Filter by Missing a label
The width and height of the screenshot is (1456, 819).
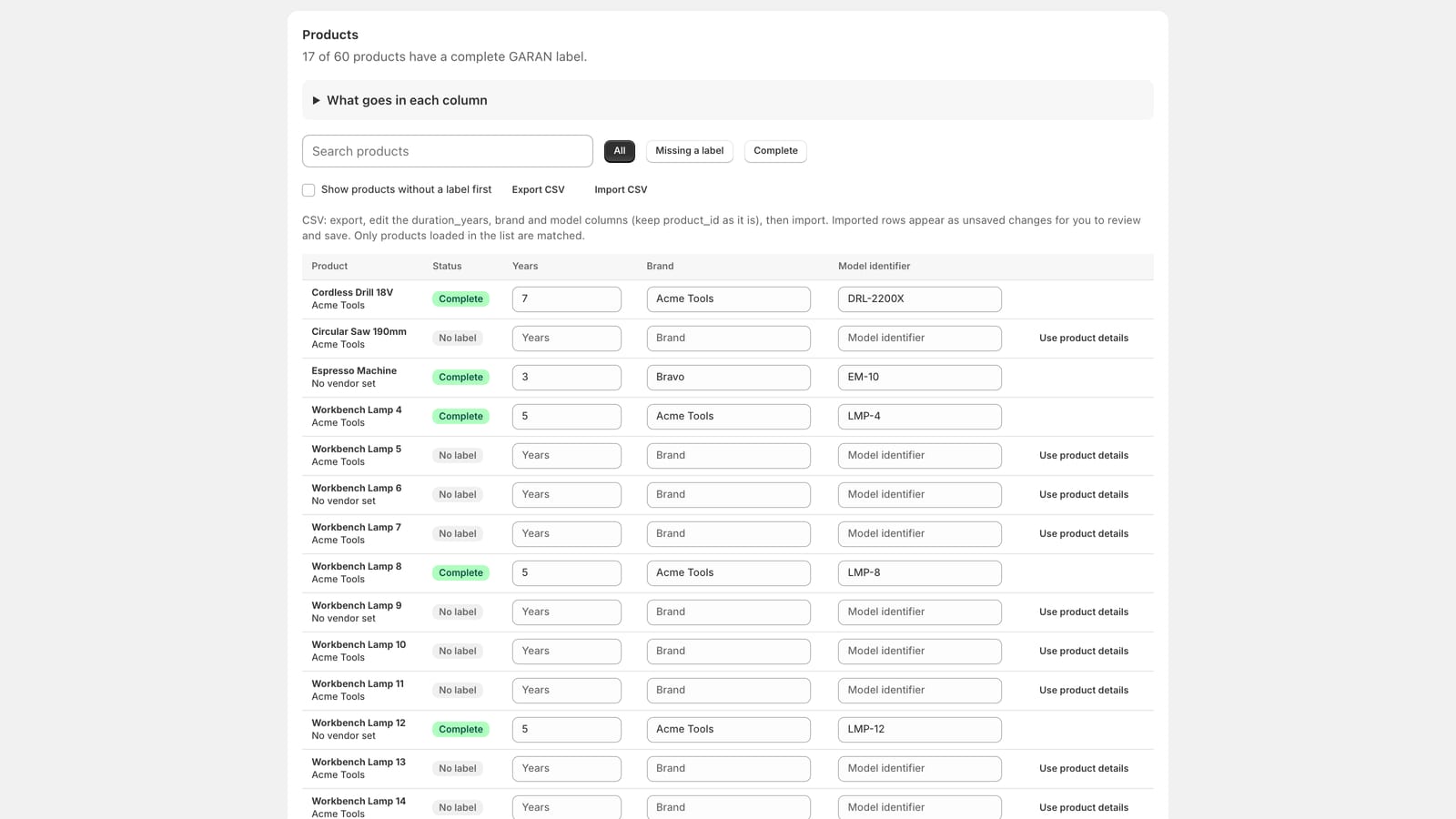(x=689, y=151)
